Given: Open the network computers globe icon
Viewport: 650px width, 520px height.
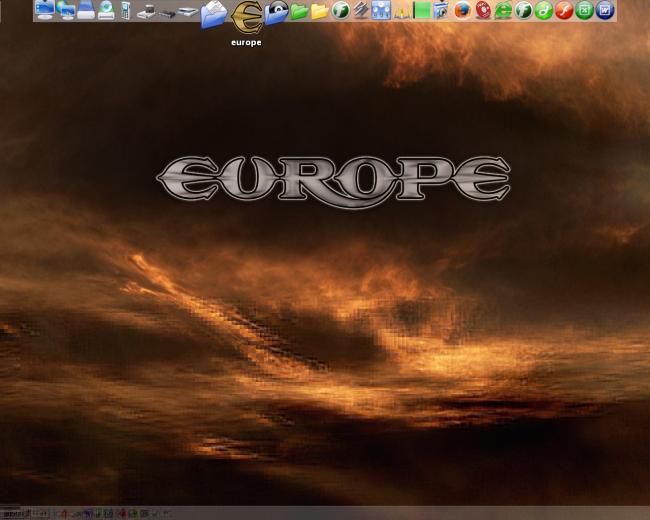Looking at the screenshot, I should pyautogui.click(x=65, y=10).
